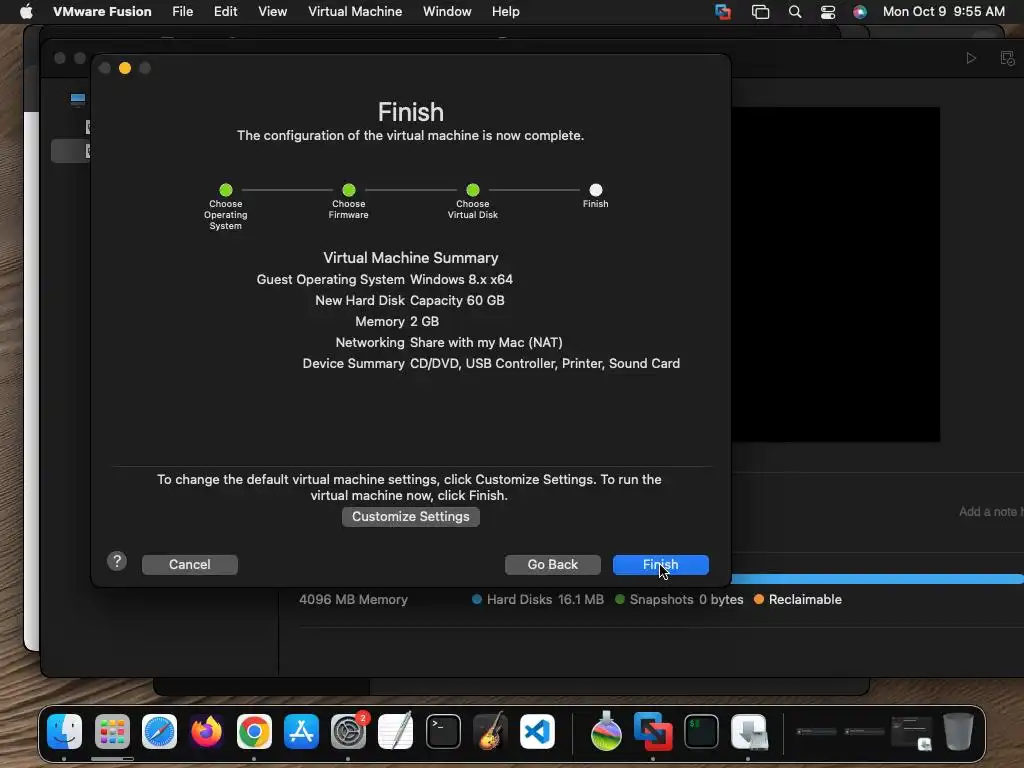
Task: Open Launchpad from the Dock
Action: tap(112, 731)
